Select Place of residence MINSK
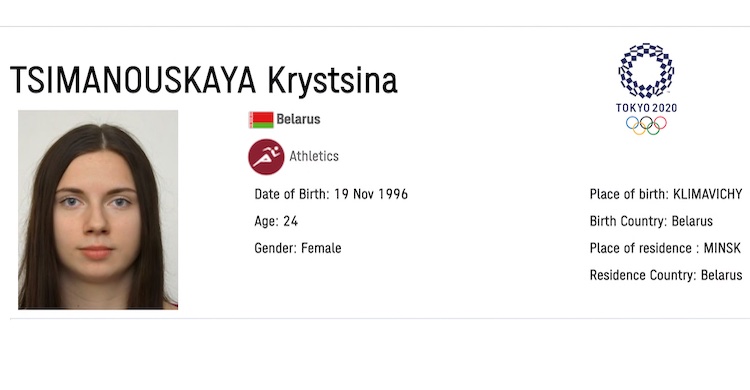The image size is (750, 390). point(665,248)
